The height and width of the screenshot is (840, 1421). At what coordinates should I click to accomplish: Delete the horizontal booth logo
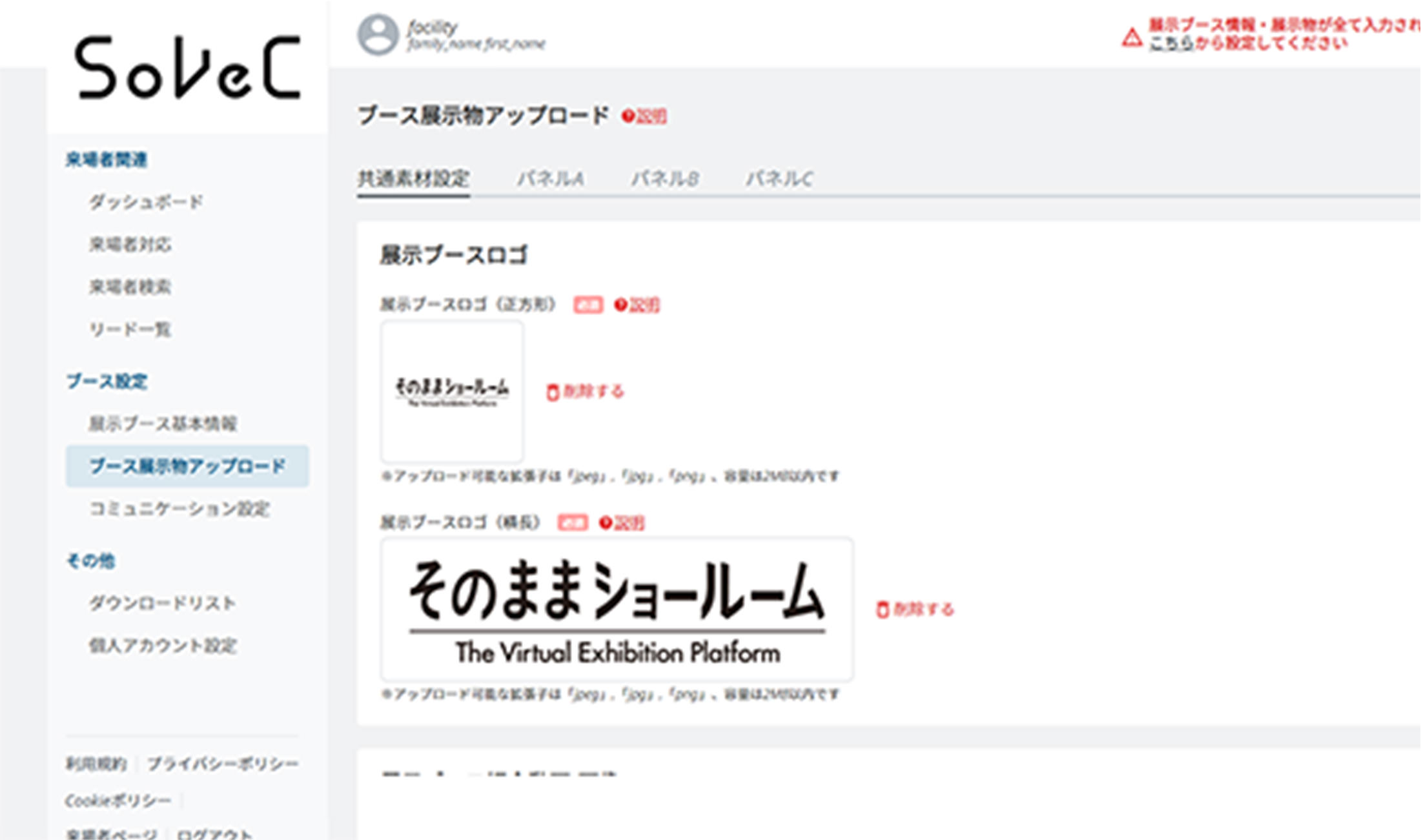tap(915, 609)
